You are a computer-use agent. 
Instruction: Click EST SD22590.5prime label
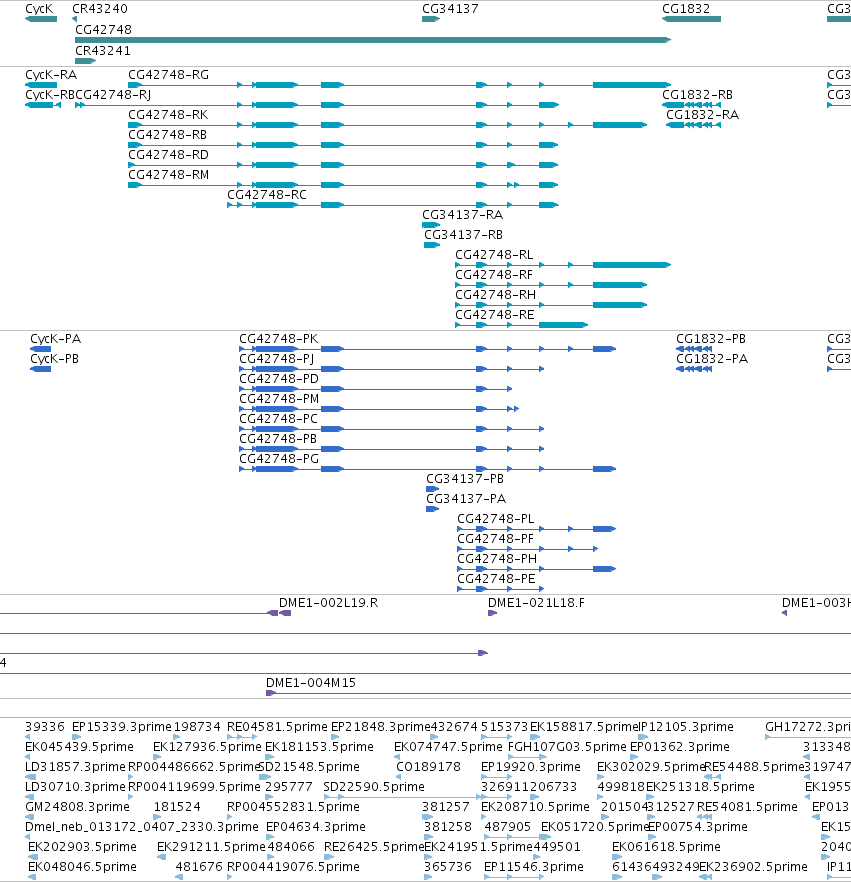[x=374, y=787]
